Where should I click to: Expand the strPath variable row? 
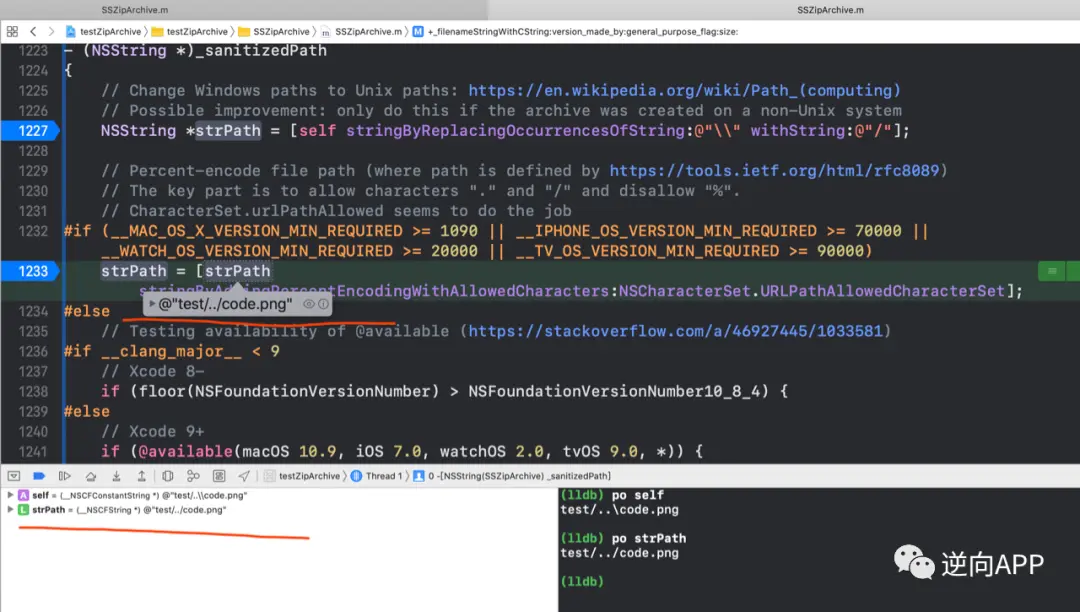click(x=10, y=509)
